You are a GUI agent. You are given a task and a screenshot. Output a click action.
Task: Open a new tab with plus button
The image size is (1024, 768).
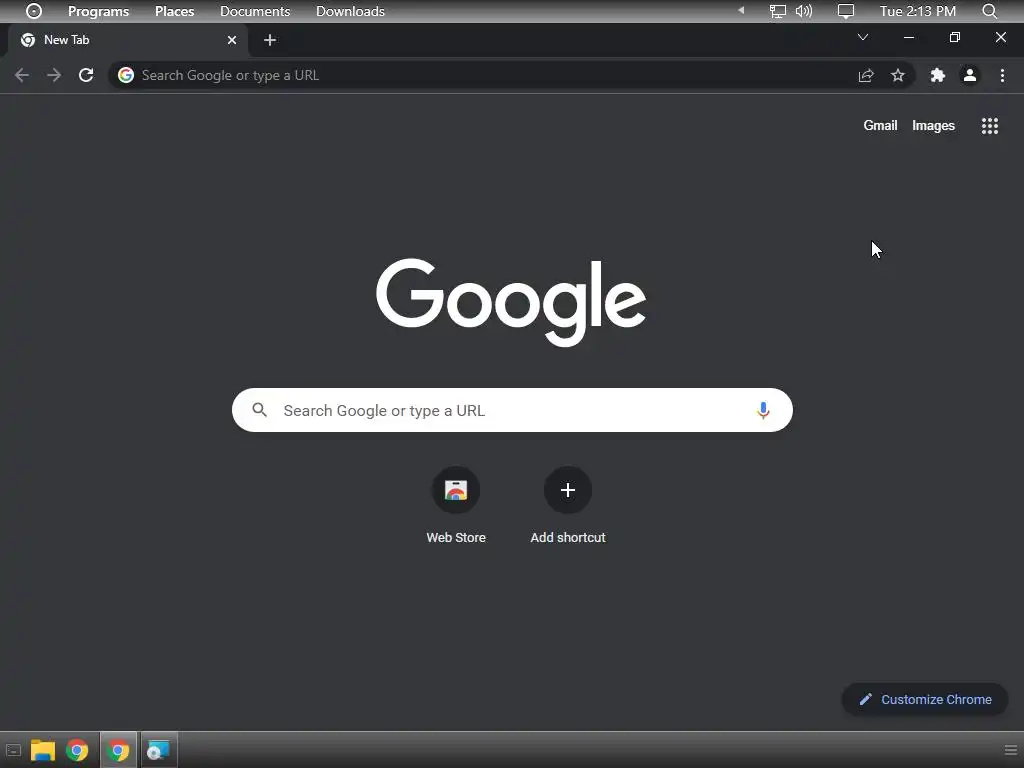(x=270, y=40)
